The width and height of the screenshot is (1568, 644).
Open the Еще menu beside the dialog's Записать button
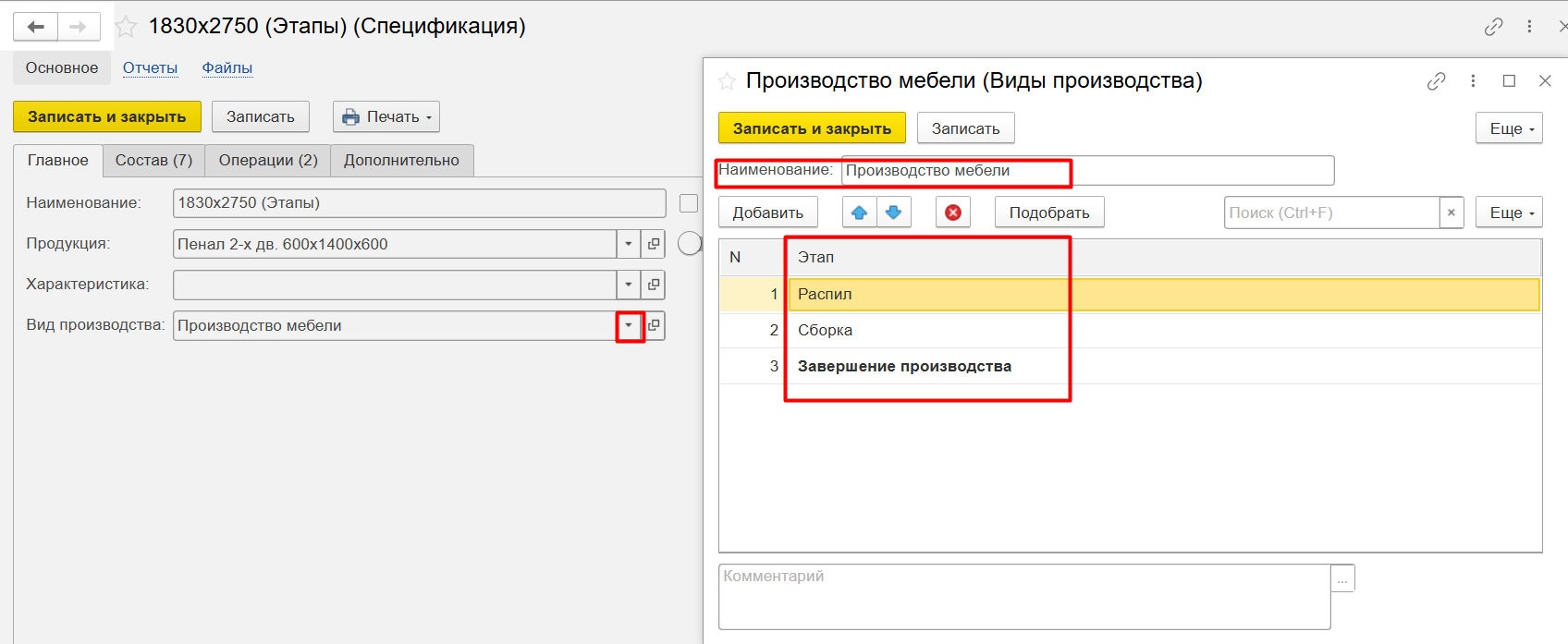click(x=1509, y=128)
